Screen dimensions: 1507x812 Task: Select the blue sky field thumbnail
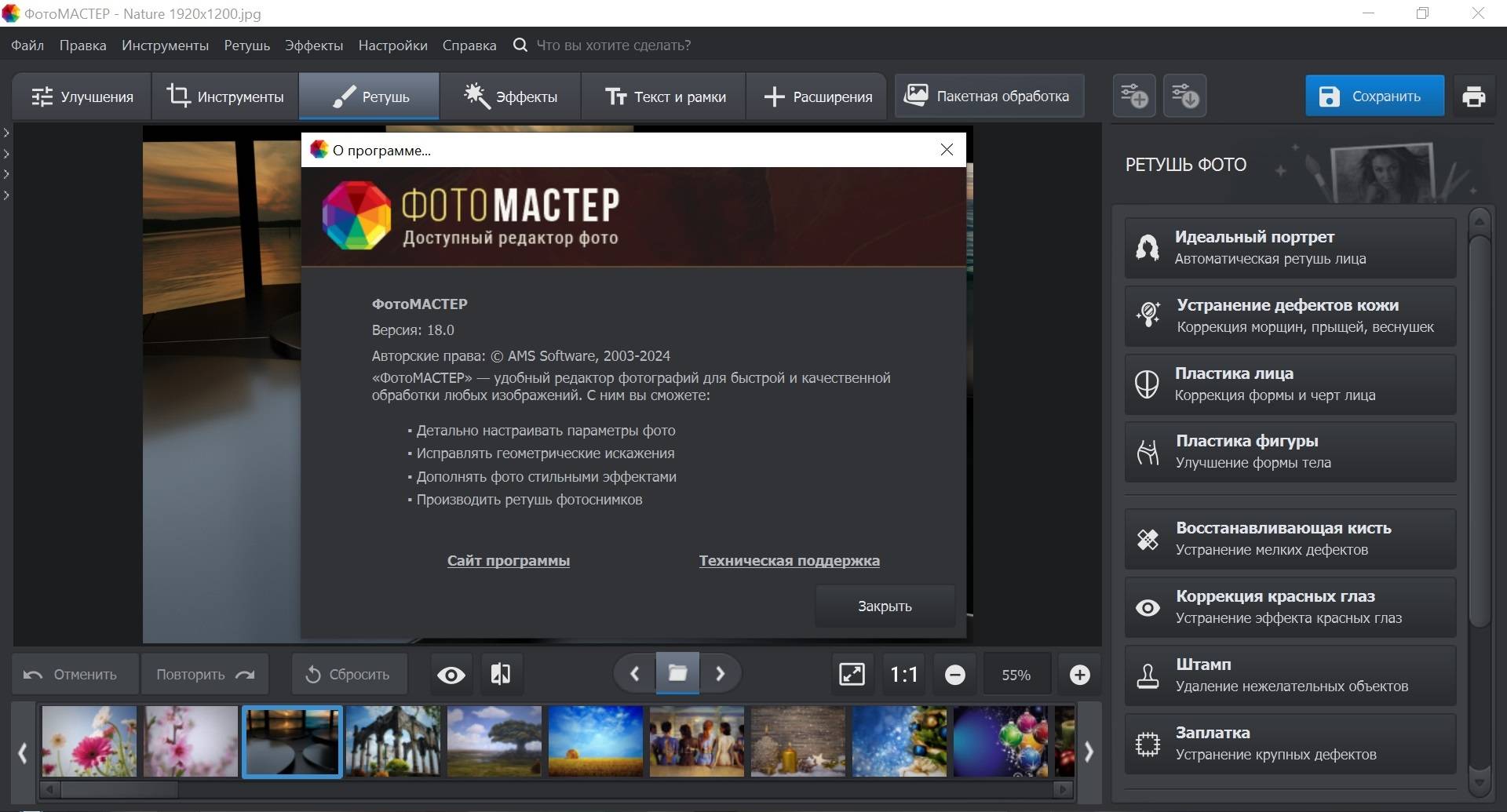click(595, 741)
